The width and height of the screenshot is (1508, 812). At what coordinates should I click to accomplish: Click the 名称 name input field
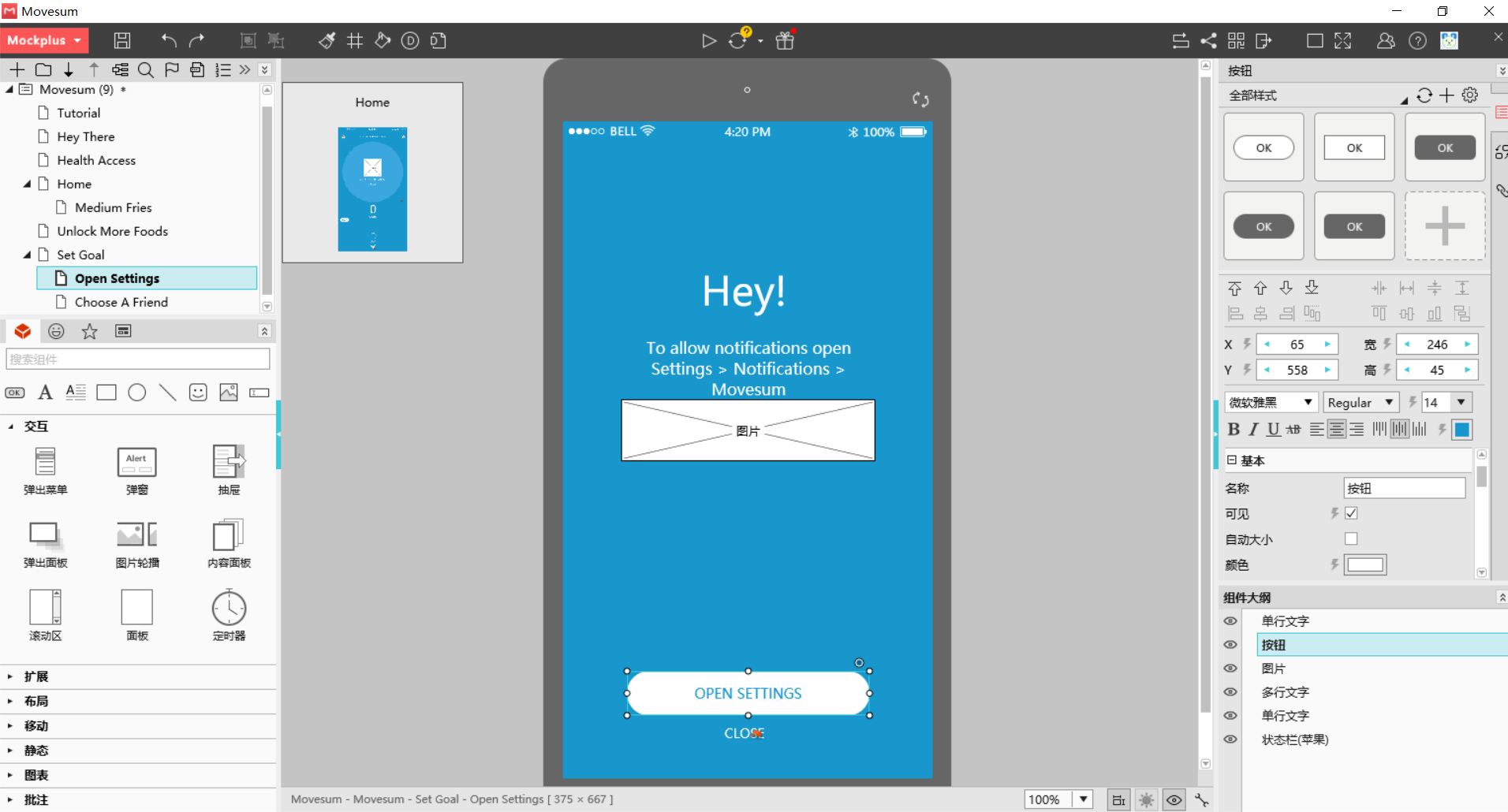[x=1404, y=488]
